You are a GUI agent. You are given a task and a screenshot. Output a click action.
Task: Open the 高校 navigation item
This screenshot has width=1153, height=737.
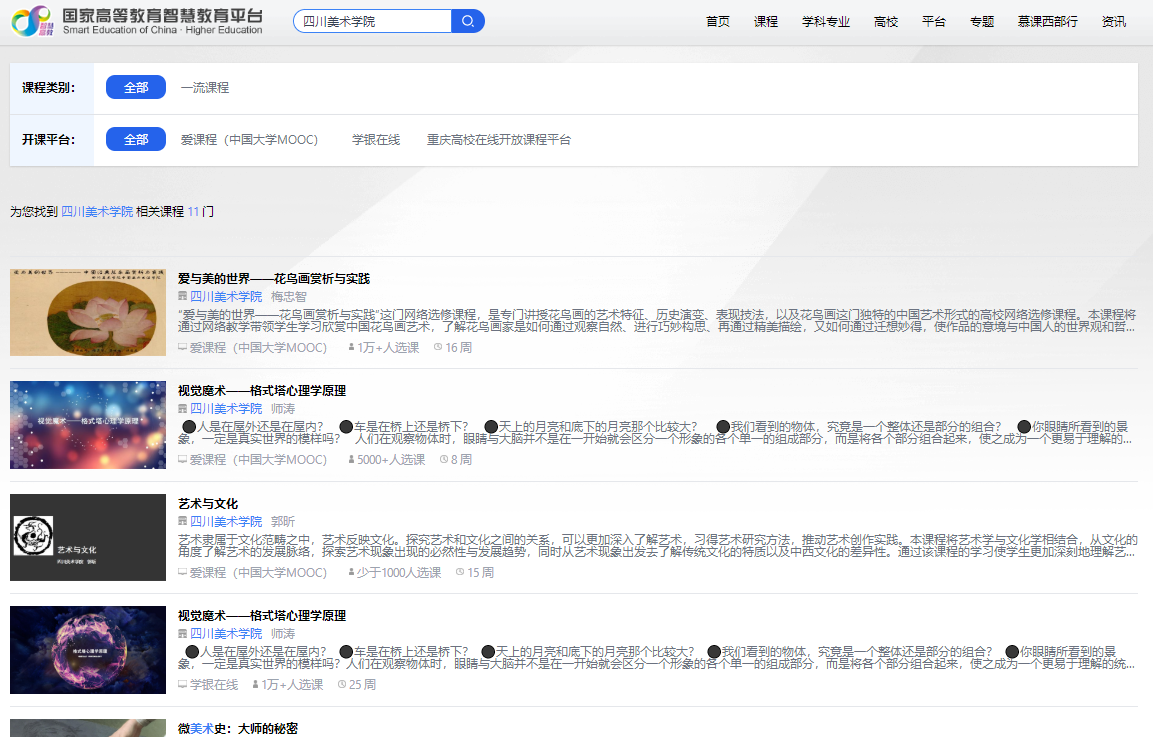click(x=886, y=22)
